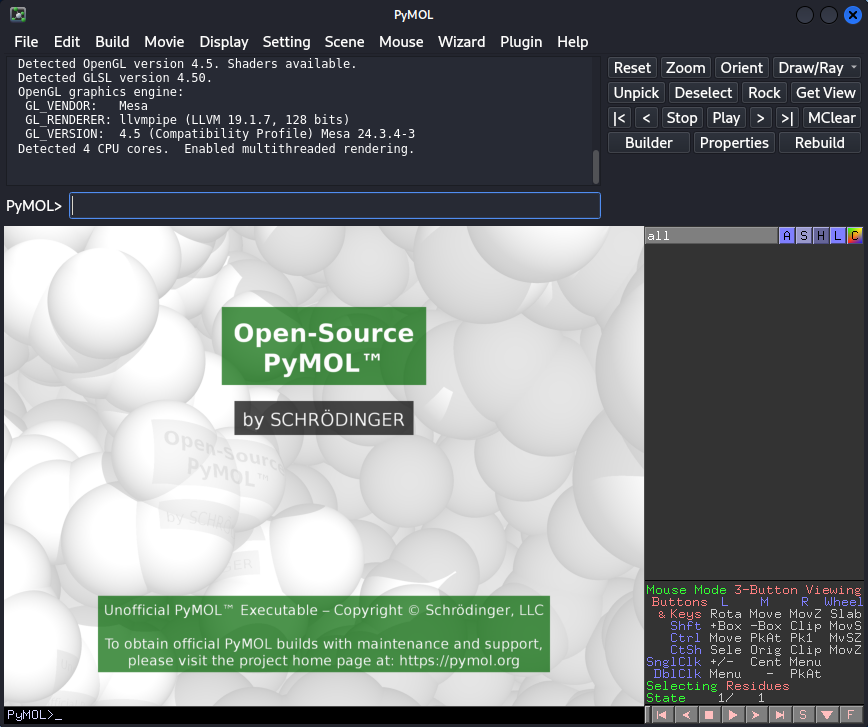Toggle the Builder panel button
This screenshot has width=868, height=727.
[649, 143]
